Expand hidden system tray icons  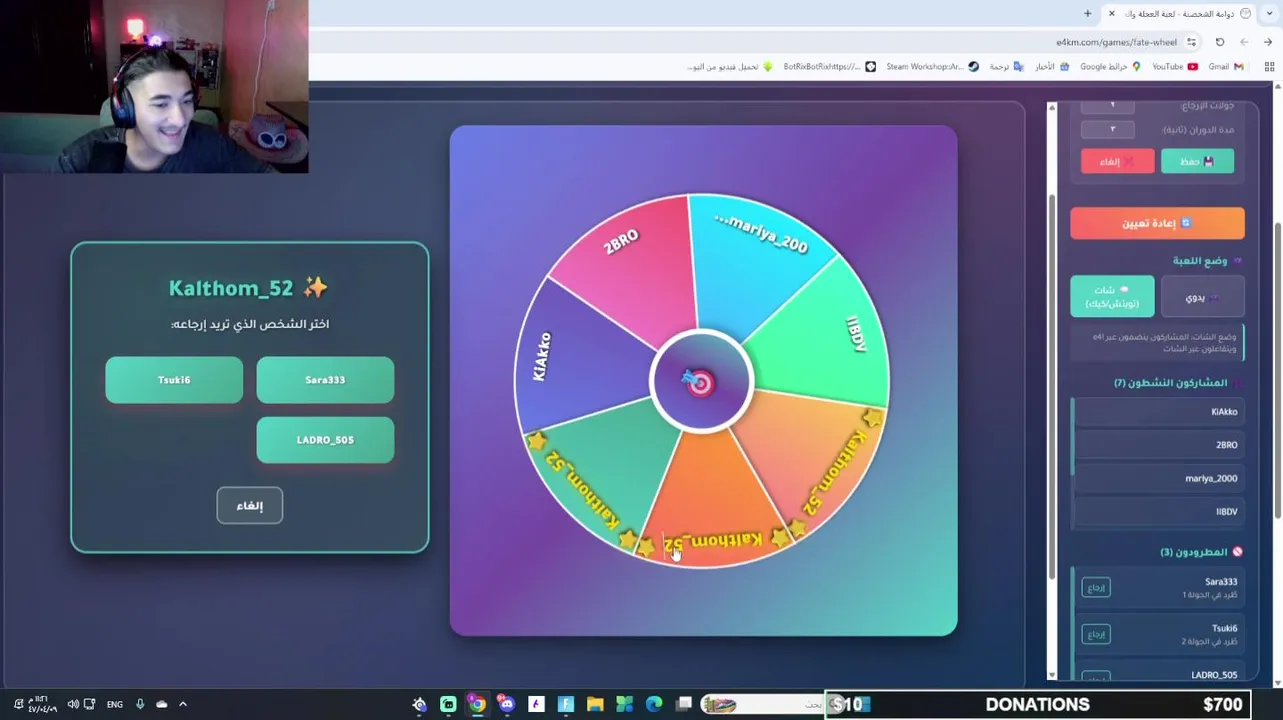click(x=183, y=704)
